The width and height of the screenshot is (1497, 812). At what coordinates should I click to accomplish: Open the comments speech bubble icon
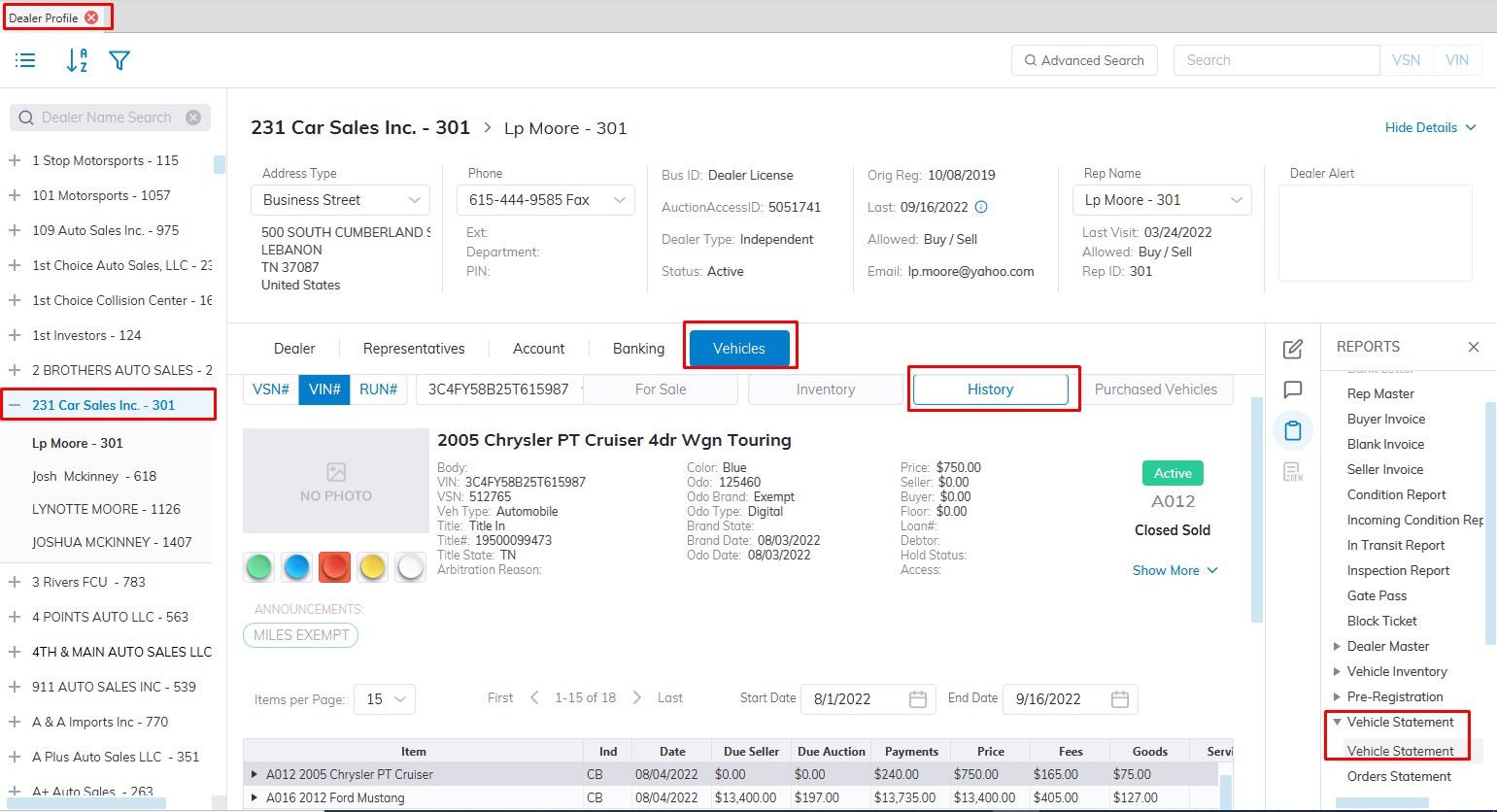pos(1292,389)
